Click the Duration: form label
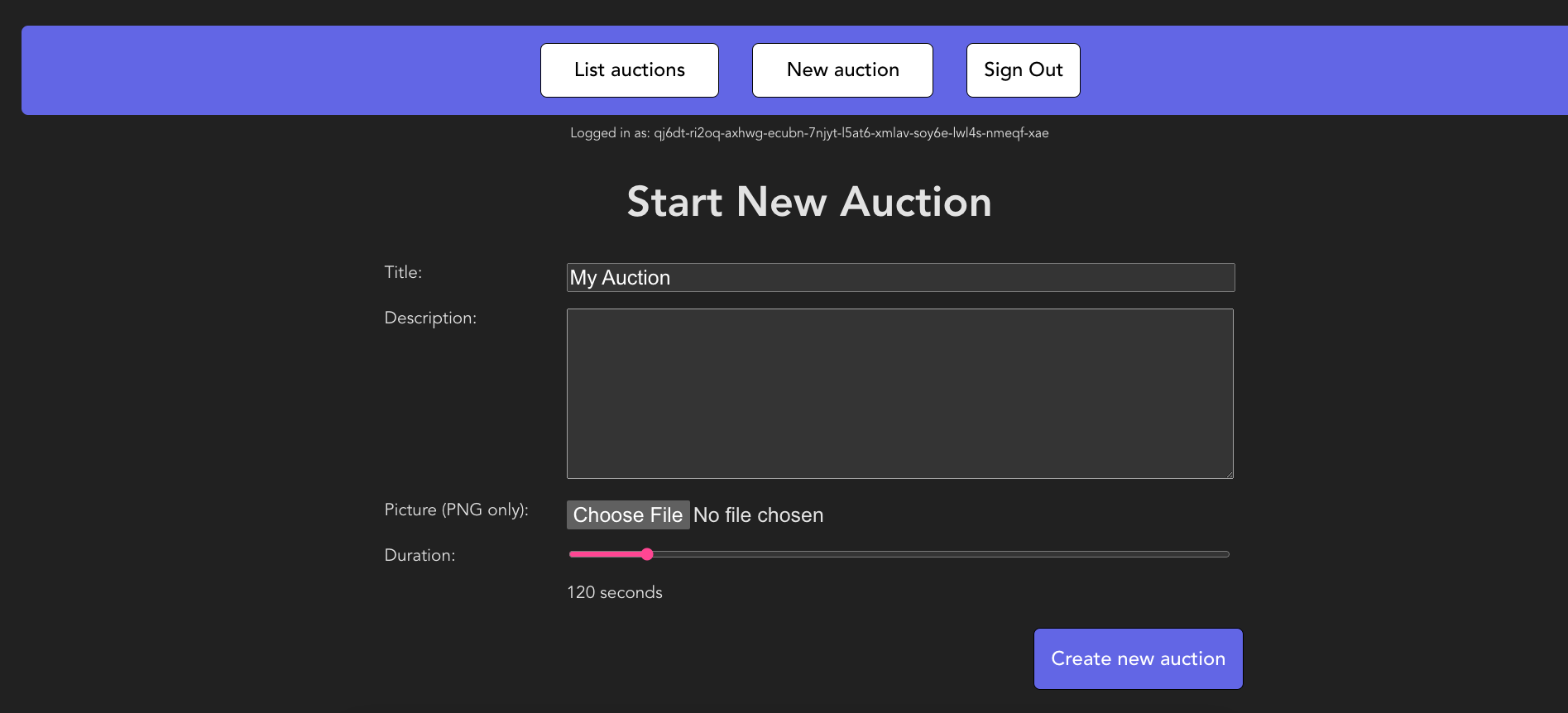The width and height of the screenshot is (1568, 713). tap(419, 555)
